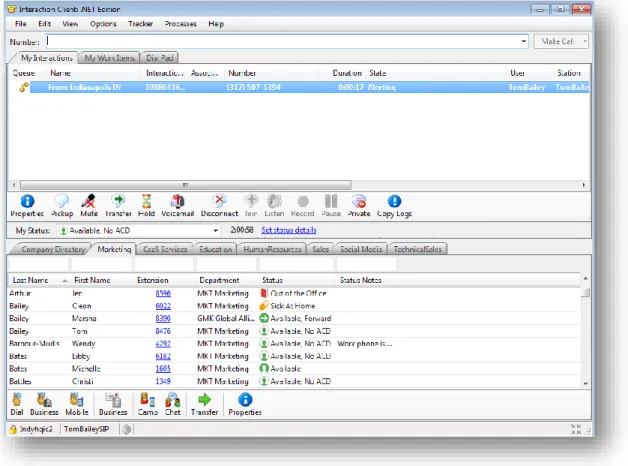Open the File menu

[x=20, y=24]
